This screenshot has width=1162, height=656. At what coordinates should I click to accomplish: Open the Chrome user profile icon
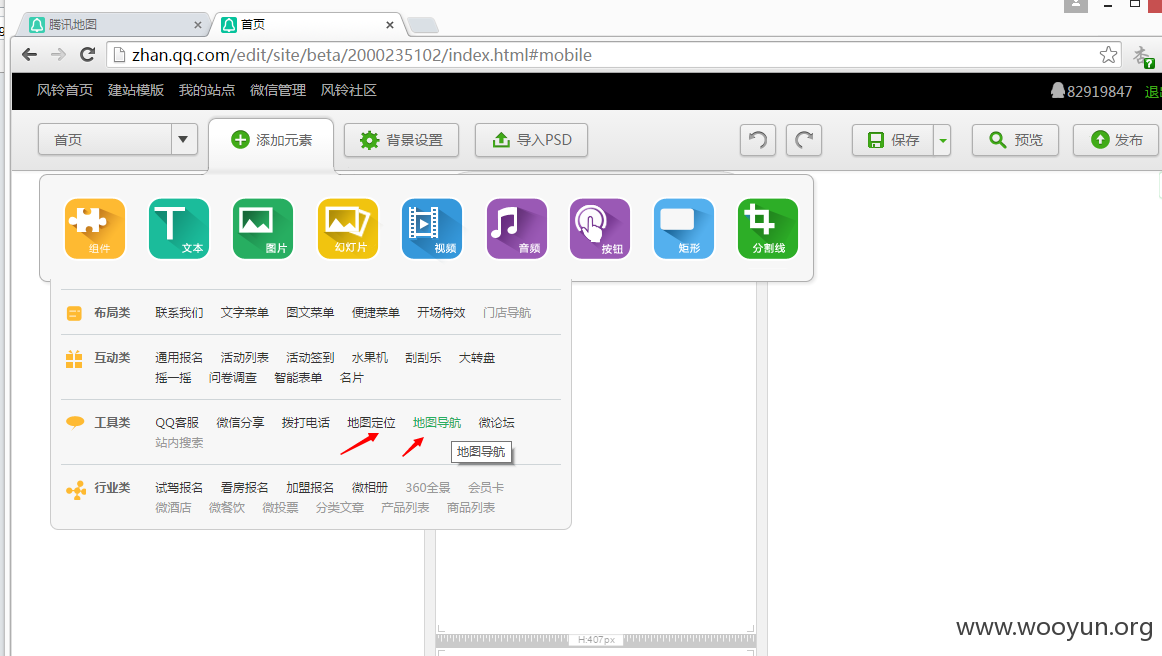(x=1075, y=5)
